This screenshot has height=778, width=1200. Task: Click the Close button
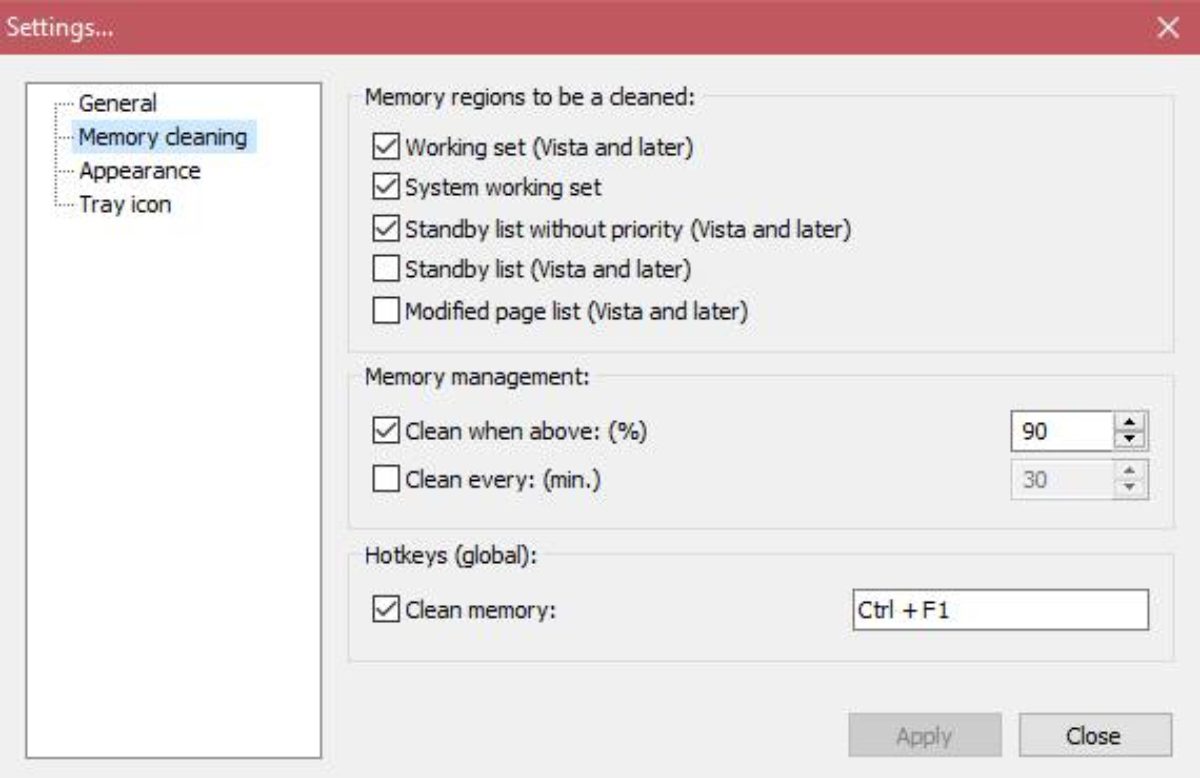click(x=1094, y=736)
